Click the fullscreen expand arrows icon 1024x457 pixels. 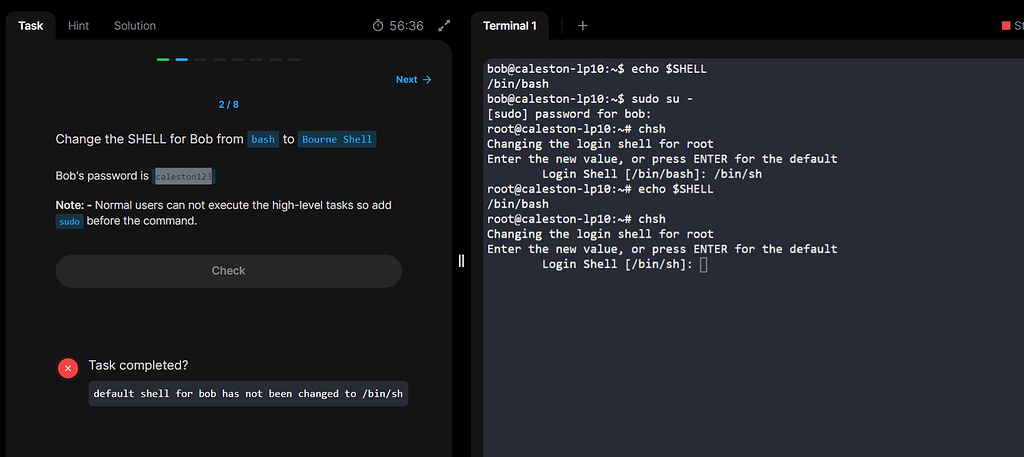pyautogui.click(x=445, y=25)
